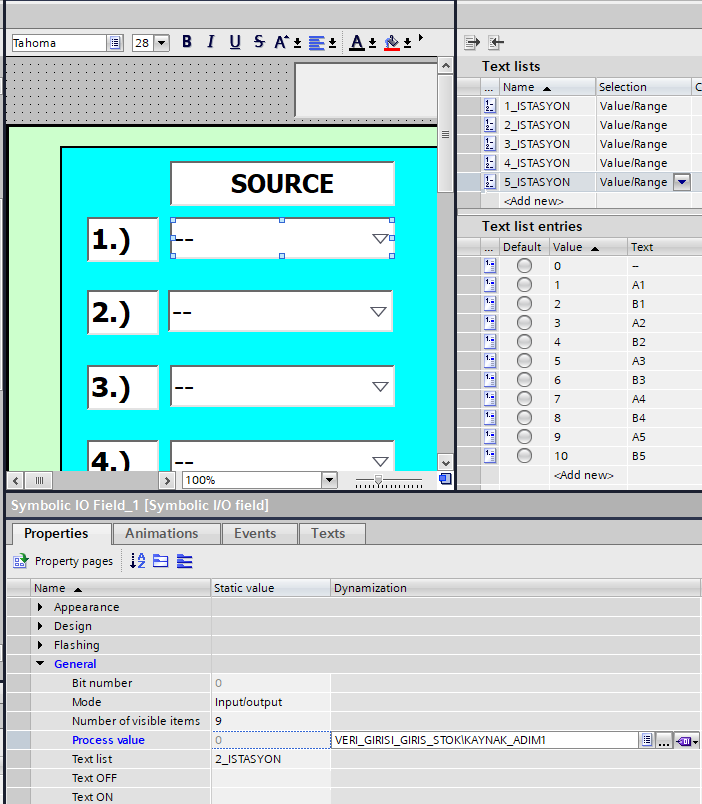Viewport: 702px width, 804px height.
Task: Adjust the zoom slider handle
Action: [x=378, y=480]
